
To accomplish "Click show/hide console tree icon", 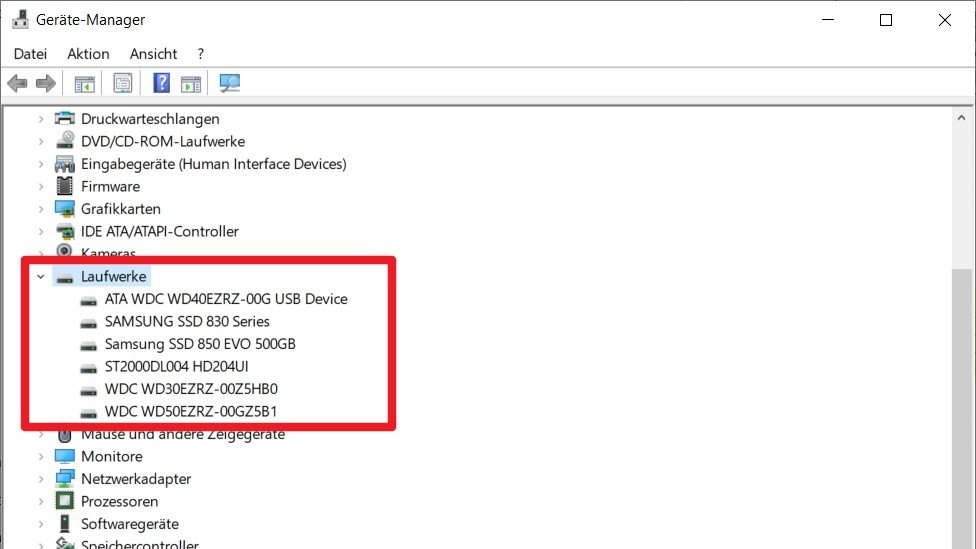I will tap(84, 83).
